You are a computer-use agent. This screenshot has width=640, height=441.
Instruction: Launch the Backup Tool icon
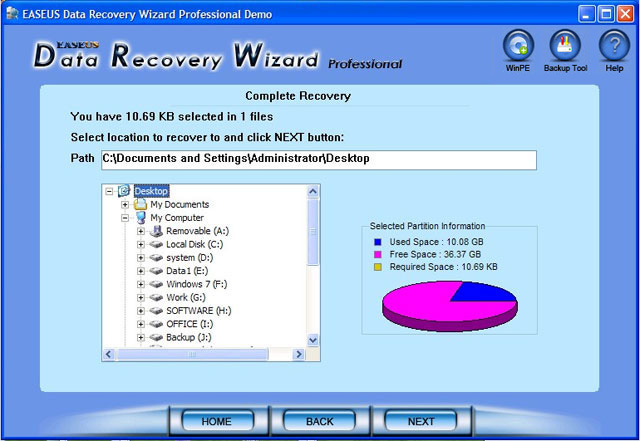click(x=565, y=45)
